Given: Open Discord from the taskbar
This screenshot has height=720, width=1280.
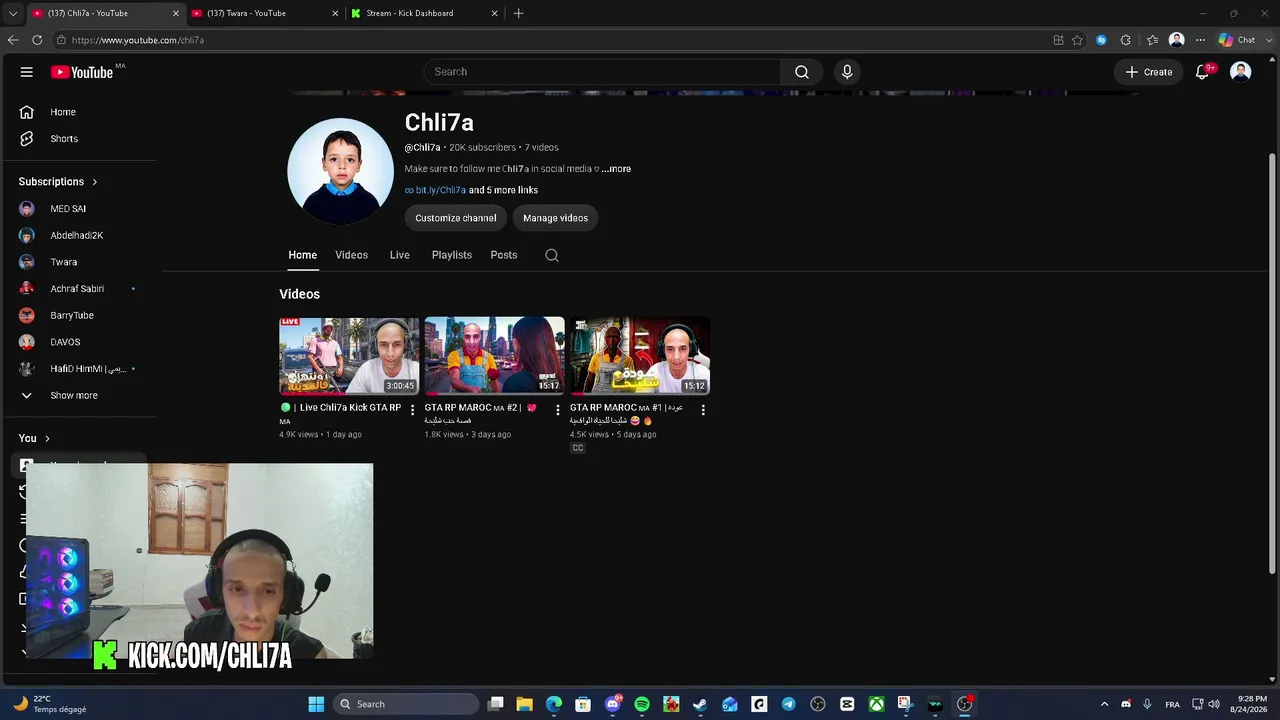Looking at the screenshot, I should (x=613, y=704).
